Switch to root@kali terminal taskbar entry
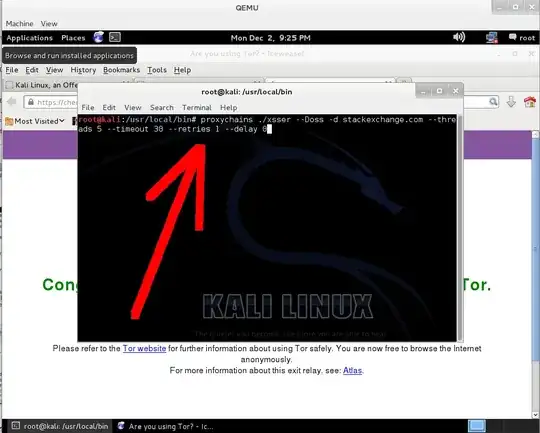The width and height of the screenshot is (540, 433). pyautogui.click(x=60, y=426)
